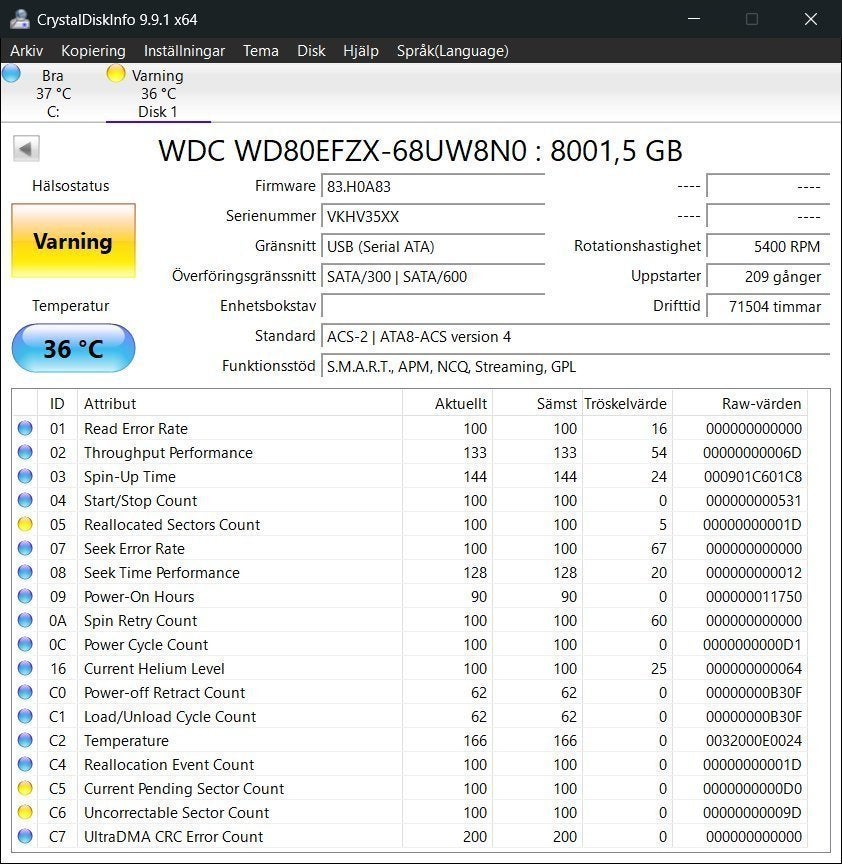Click raw value 000901C601C8 for Spin-Up Time
Screen dimensions: 842x864
tap(753, 477)
